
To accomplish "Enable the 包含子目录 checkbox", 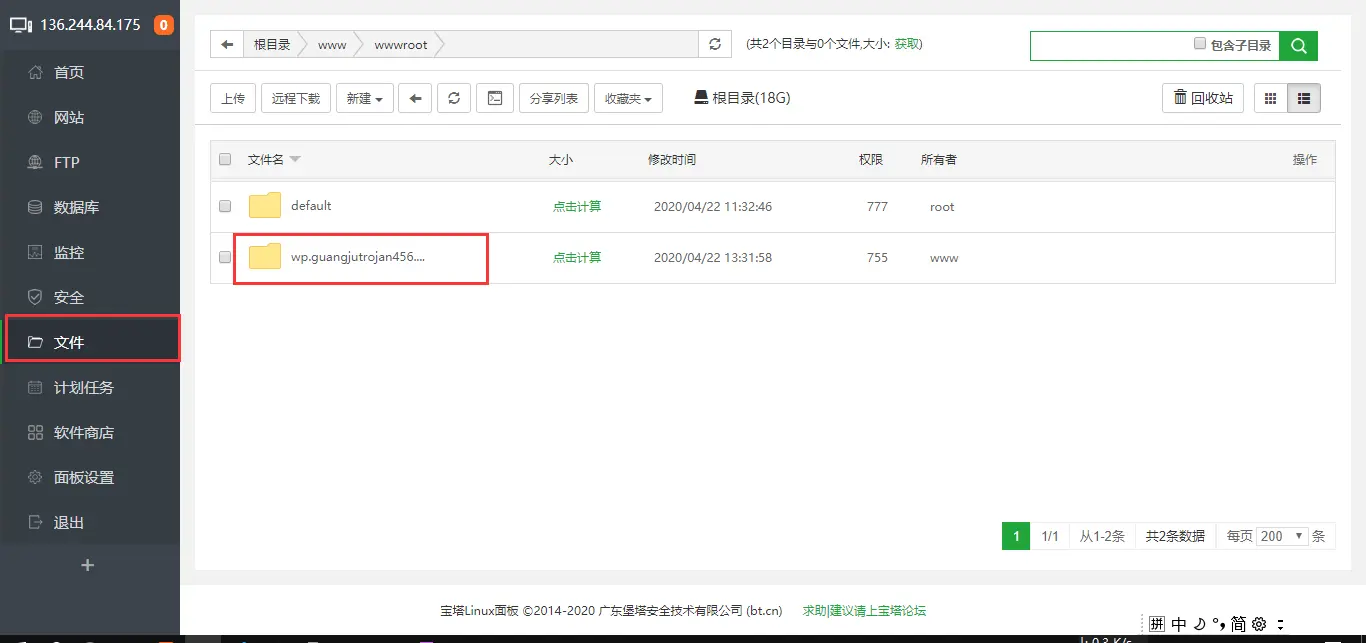I will (x=1200, y=44).
